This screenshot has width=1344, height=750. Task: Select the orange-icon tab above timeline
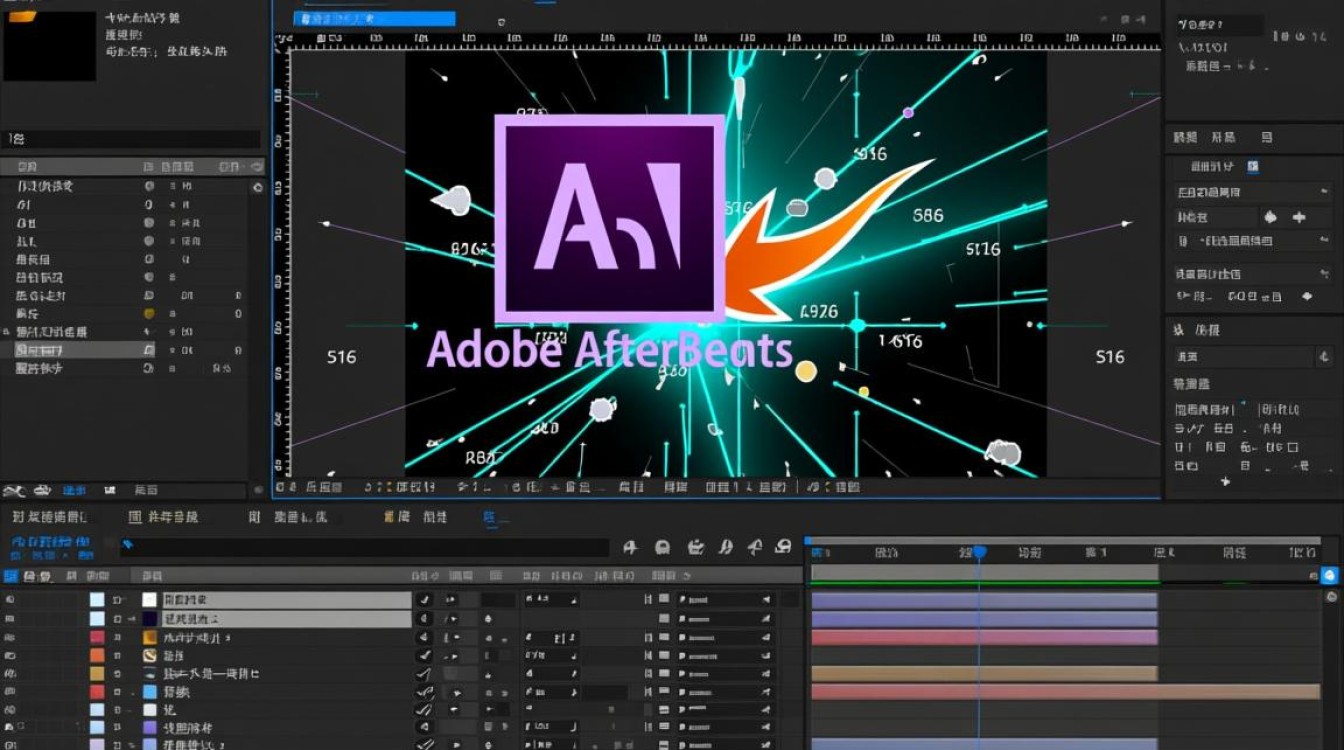click(397, 517)
